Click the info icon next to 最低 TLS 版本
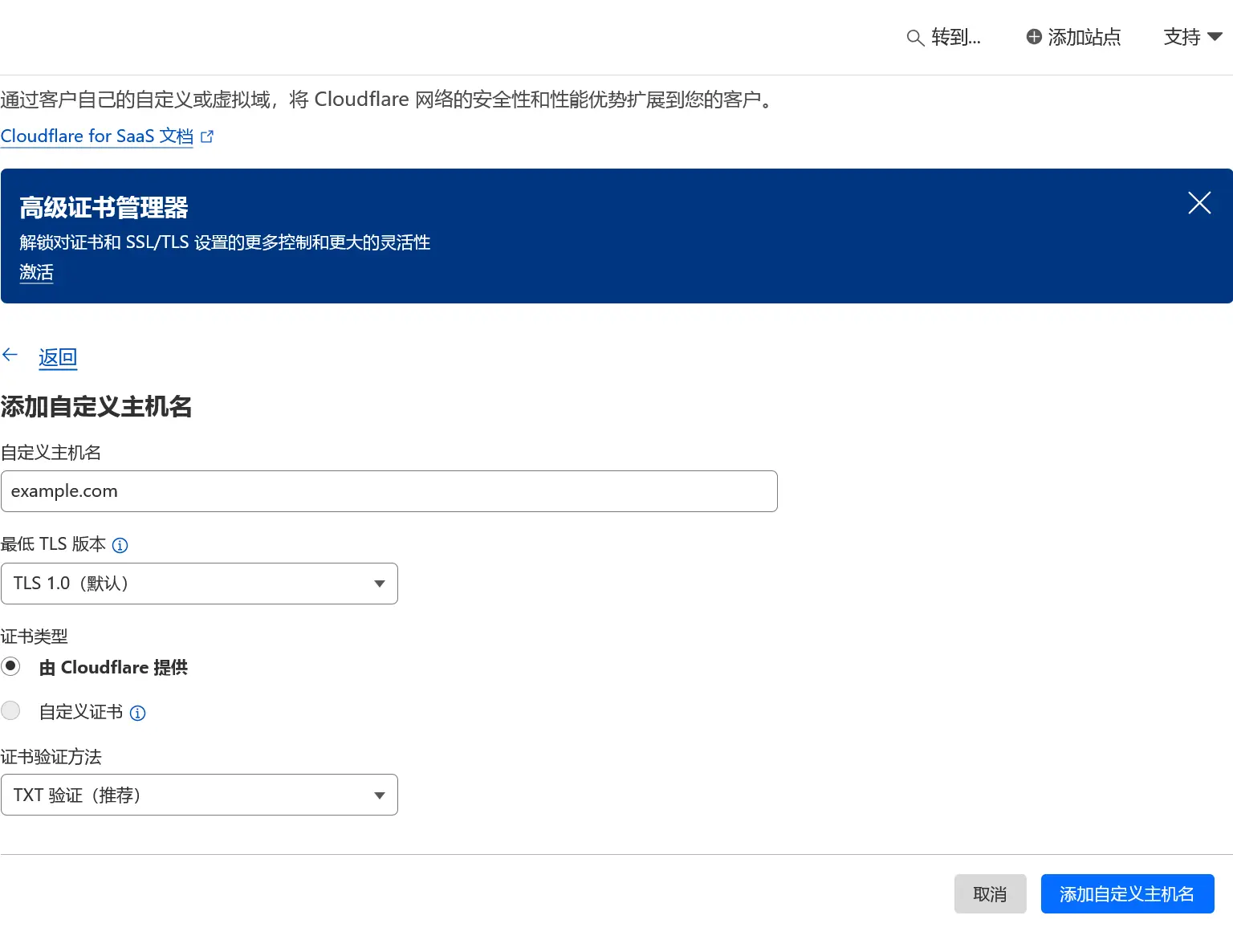This screenshot has width=1233, height=952. click(120, 545)
